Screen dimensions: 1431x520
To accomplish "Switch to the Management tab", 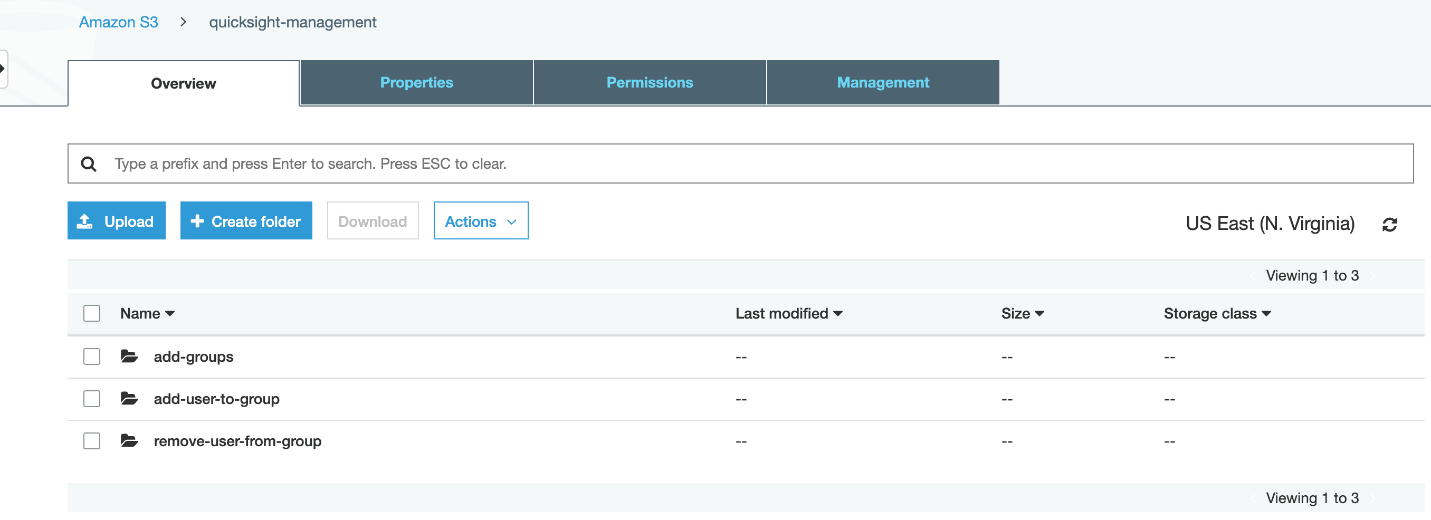I will [x=883, y=83].
